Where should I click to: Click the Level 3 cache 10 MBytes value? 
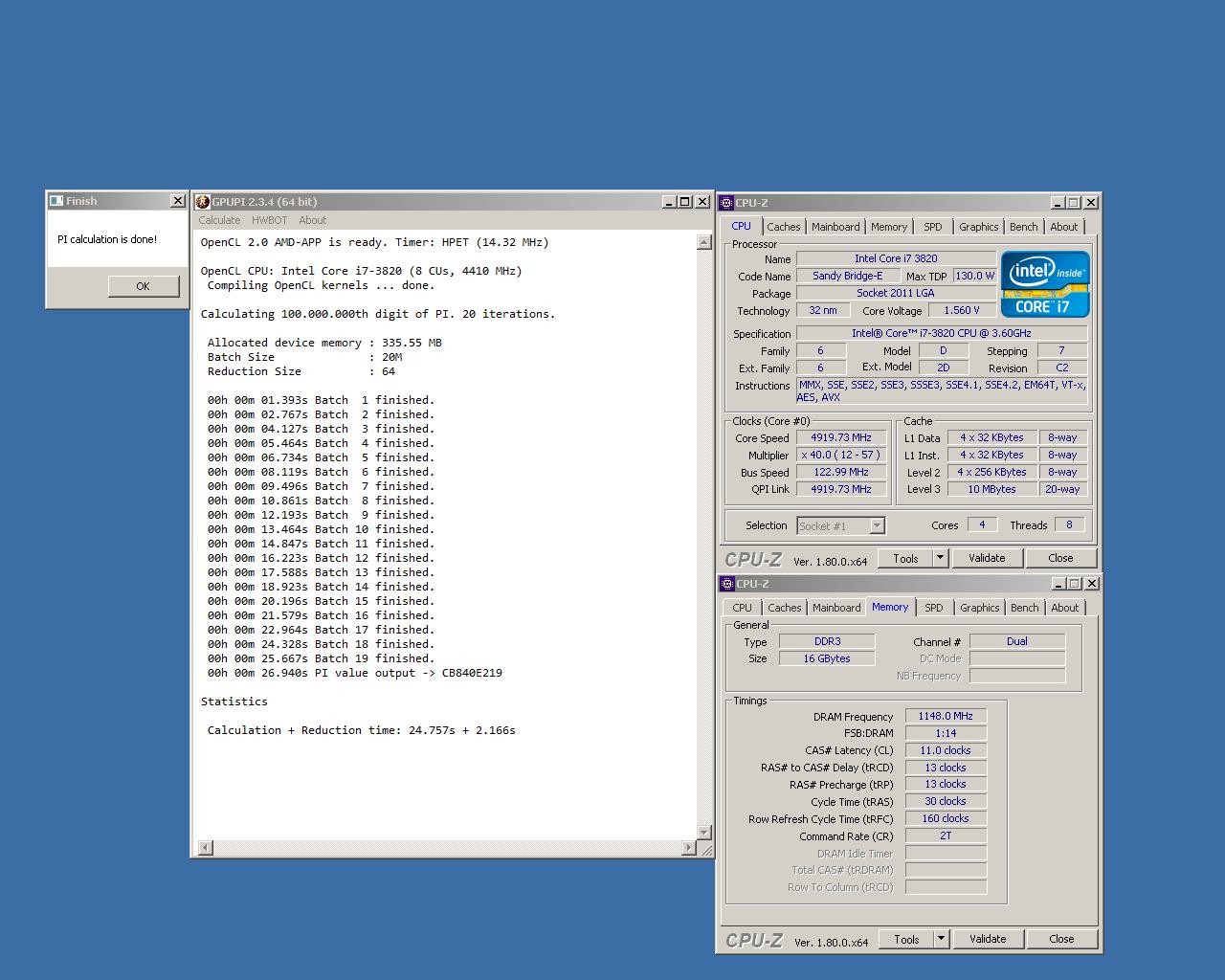pos(991,489)
